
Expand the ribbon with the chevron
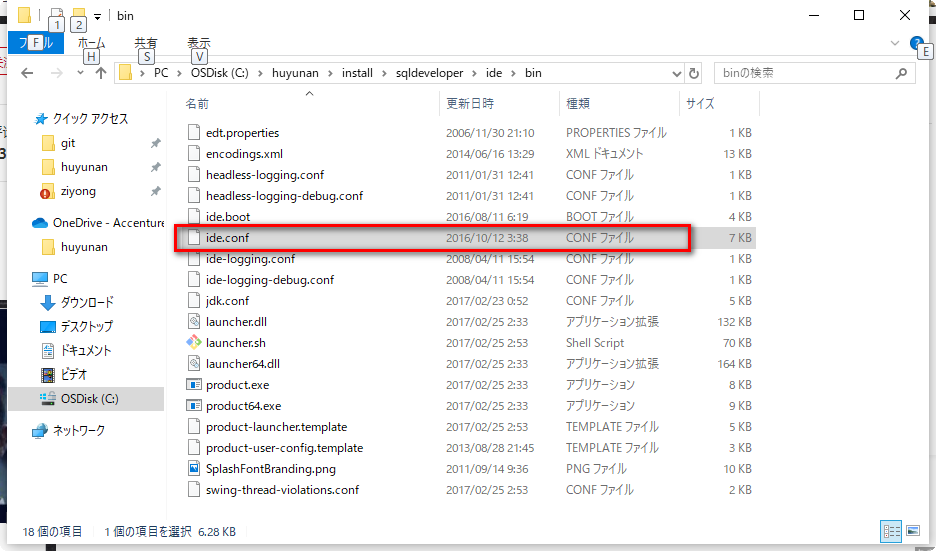tap(895, 43)
